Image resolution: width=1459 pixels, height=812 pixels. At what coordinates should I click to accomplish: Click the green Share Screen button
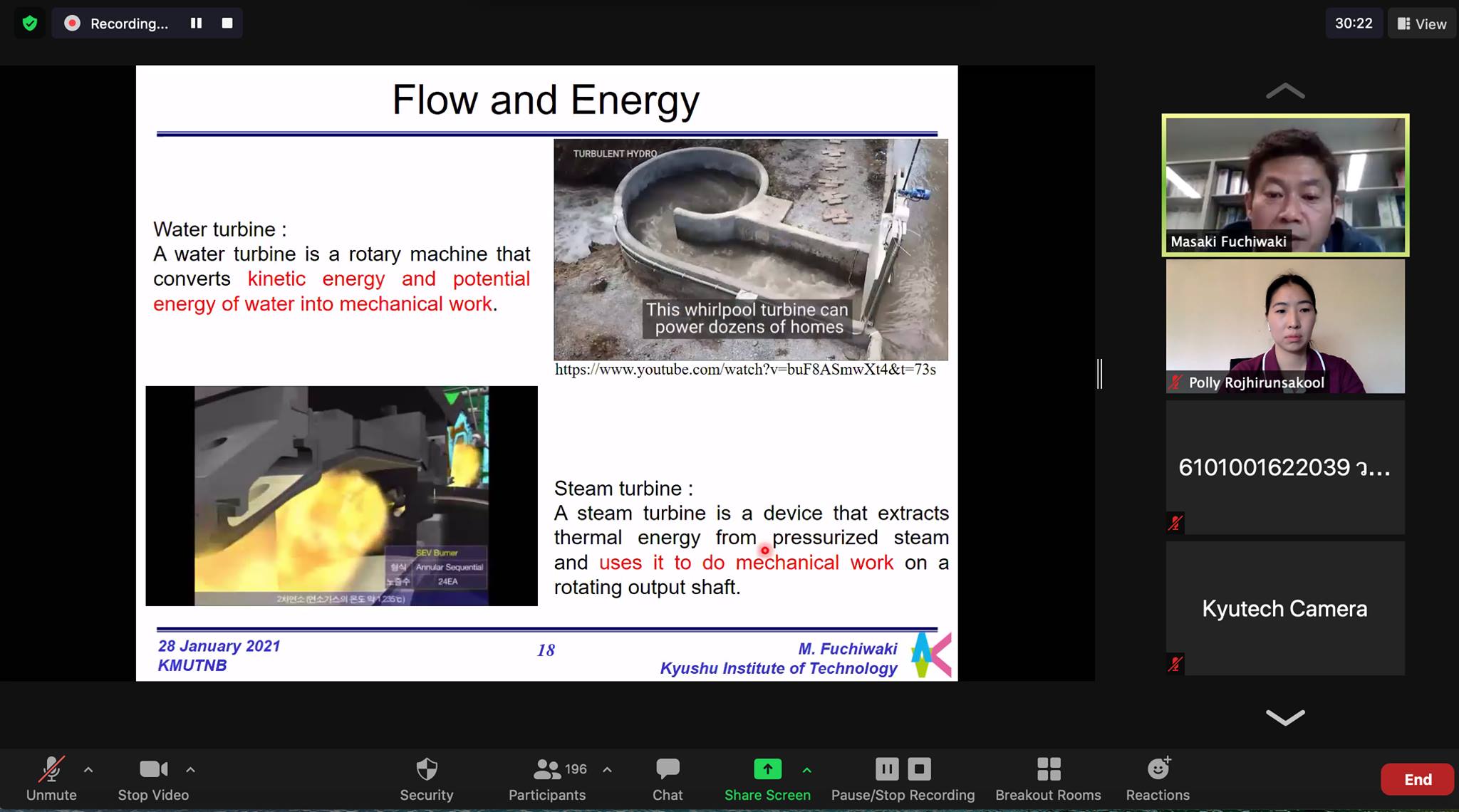[767, 779]
